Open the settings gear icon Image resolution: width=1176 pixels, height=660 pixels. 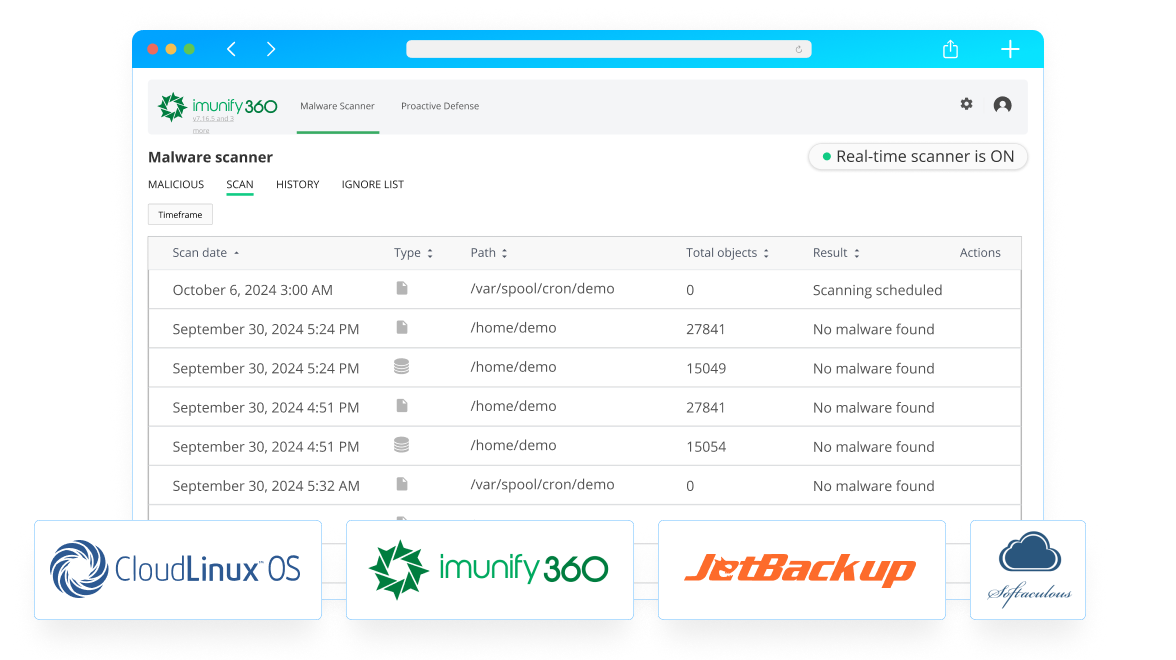coord(966,104)
